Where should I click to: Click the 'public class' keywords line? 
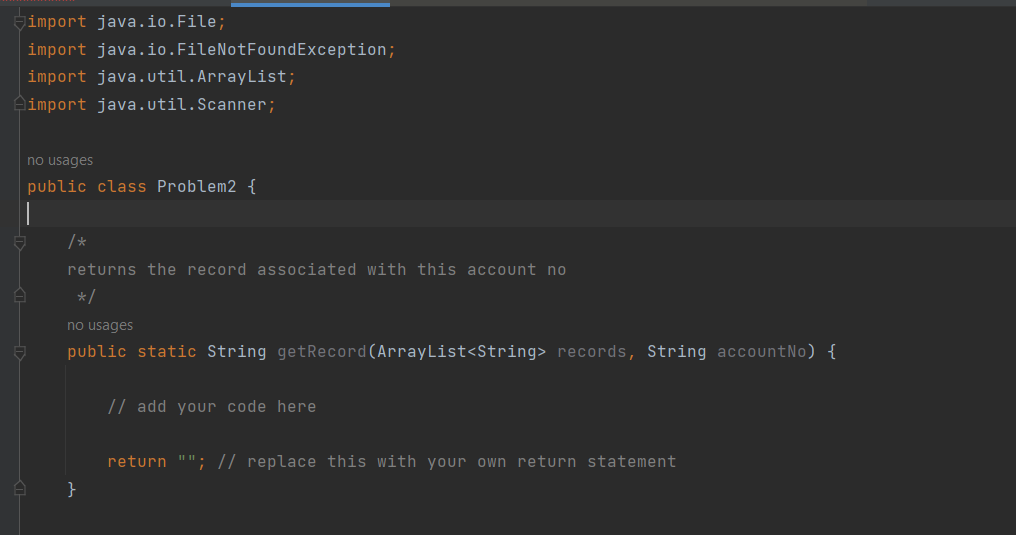coord(87,187)
